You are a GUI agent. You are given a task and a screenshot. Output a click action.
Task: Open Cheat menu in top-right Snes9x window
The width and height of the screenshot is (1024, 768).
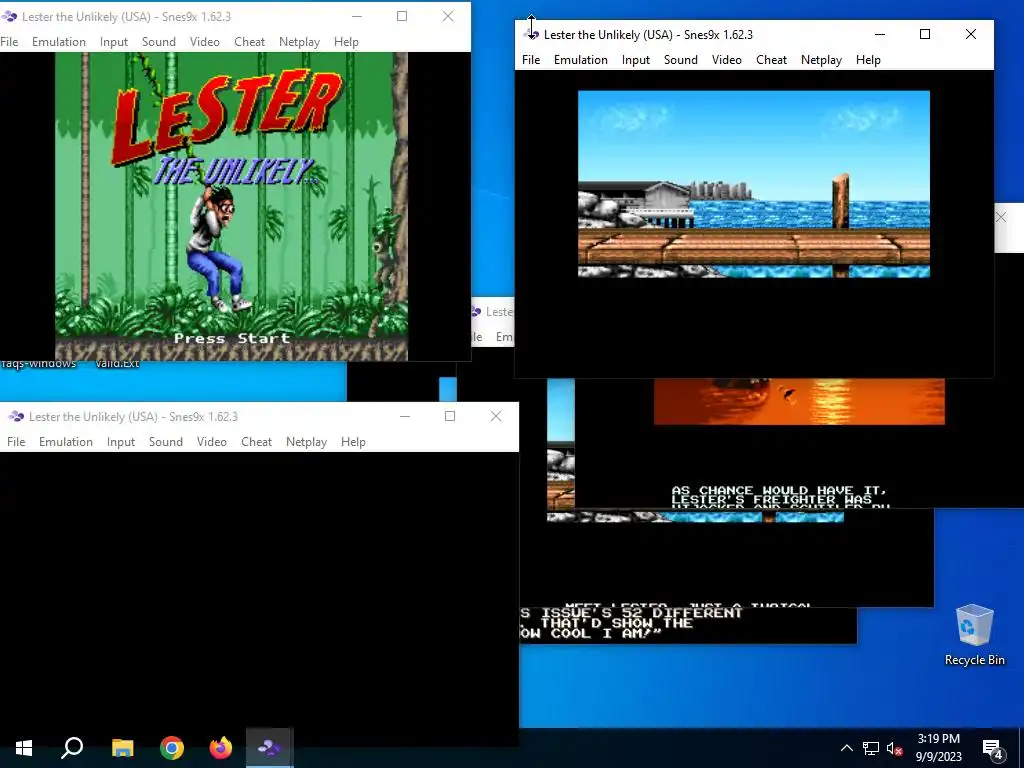(x=771, y=60)
